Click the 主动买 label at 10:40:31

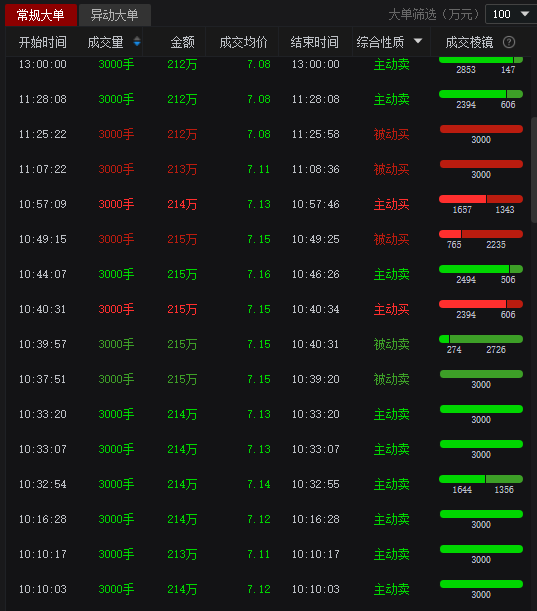(x=391, y=309)
